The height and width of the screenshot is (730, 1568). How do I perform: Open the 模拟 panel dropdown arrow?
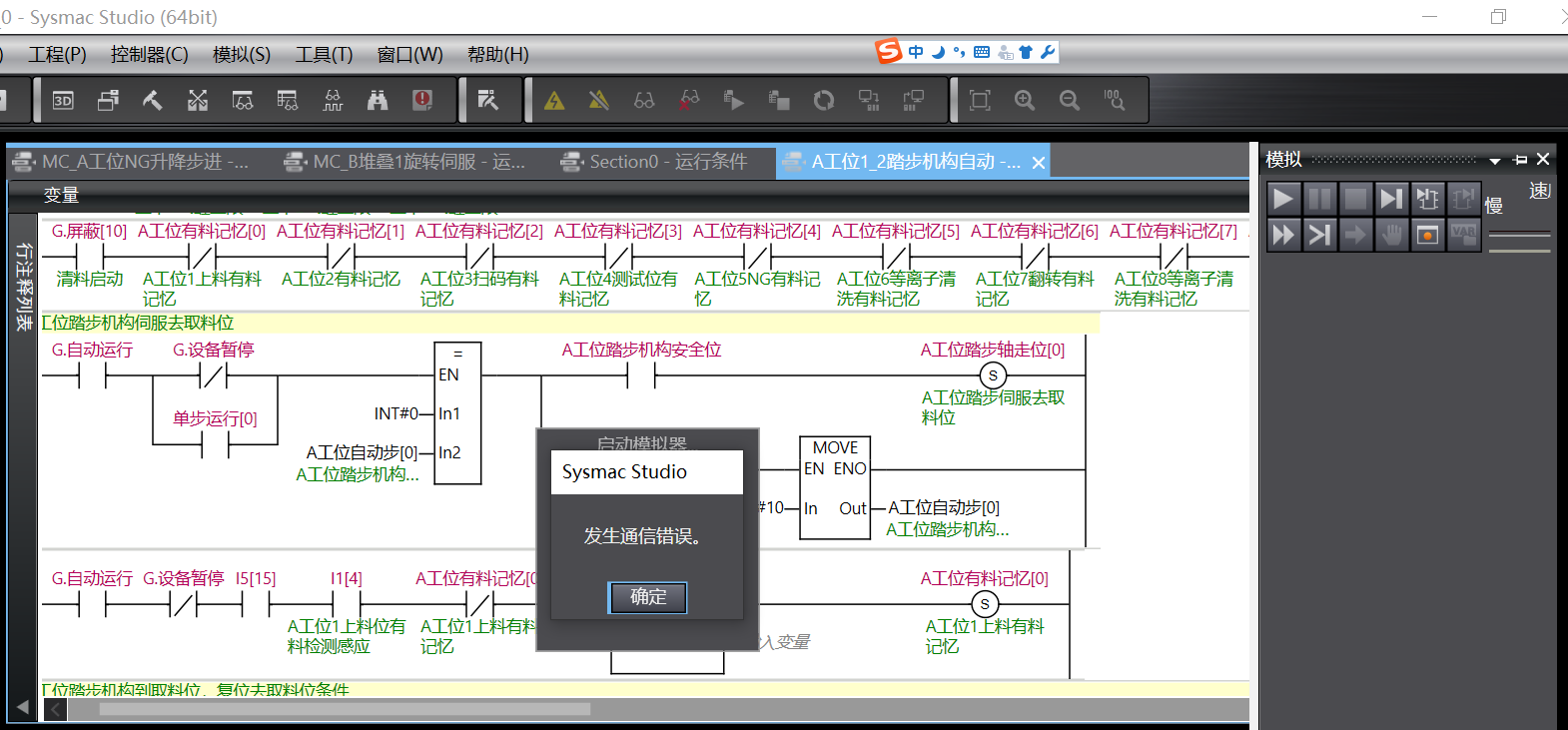tap(1495, 160)
